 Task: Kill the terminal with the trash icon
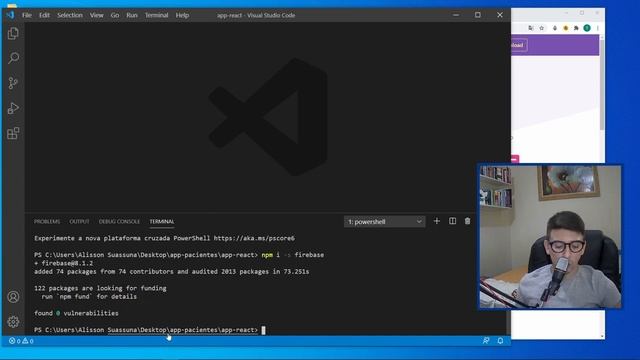click(467, 221)
